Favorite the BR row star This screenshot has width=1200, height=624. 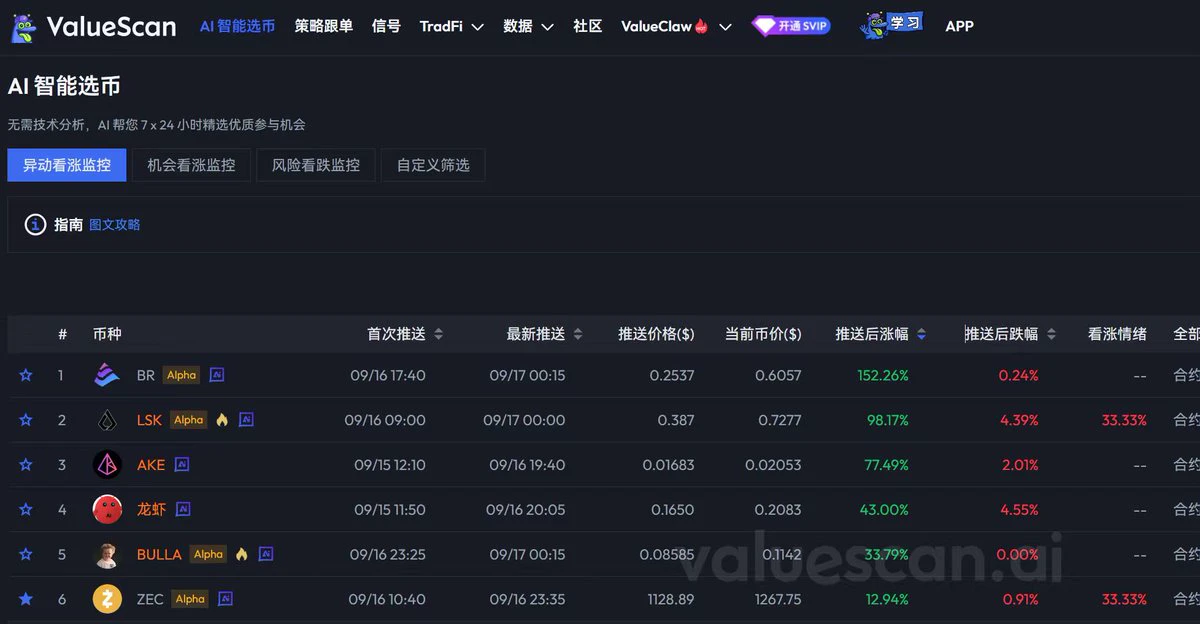[26, 375]
